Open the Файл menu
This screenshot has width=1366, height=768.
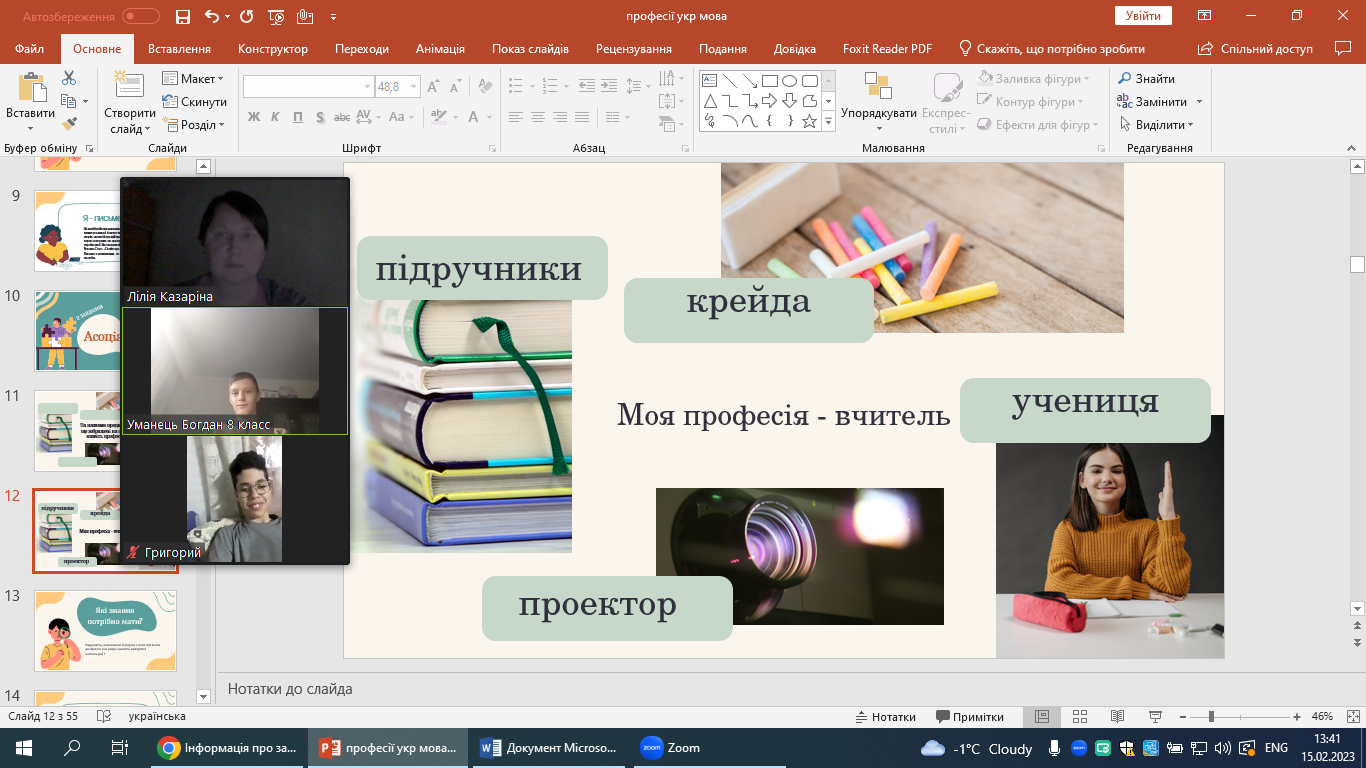click(x=30, y=49)
